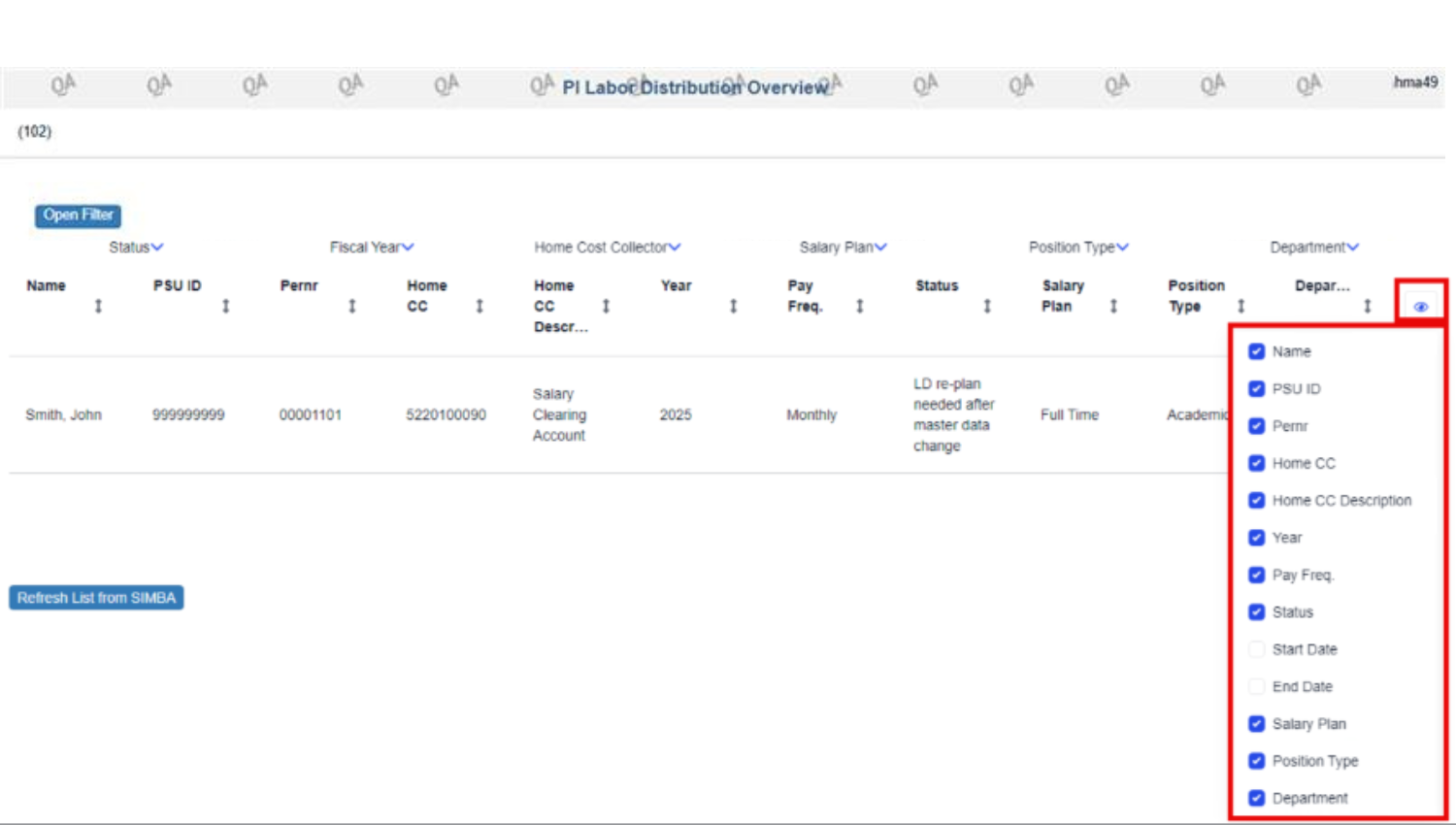
Task: Click the 5220100090 Home CC cell
Action: coord(446,414)
